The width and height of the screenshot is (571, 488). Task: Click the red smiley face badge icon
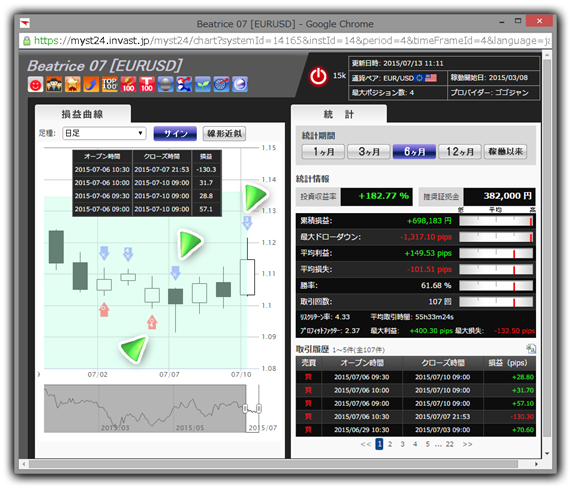click(x=35, y=84)
